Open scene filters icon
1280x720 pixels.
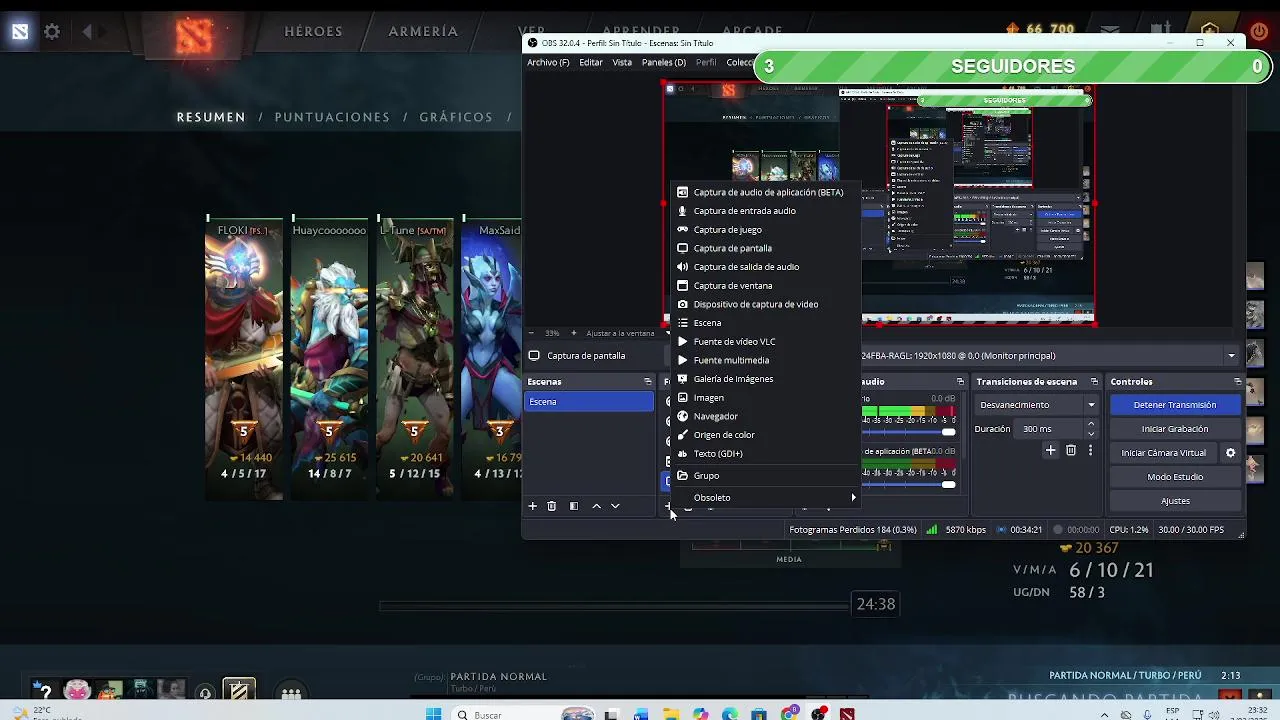(574, 507)
